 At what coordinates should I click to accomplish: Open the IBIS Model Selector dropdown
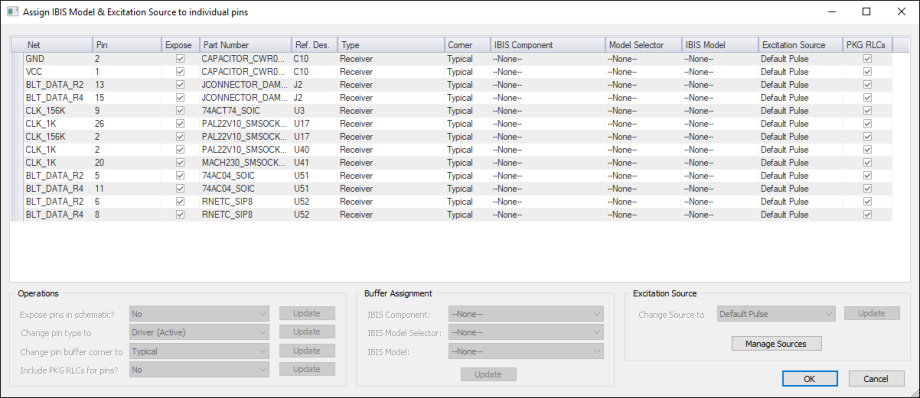[526, 333]
